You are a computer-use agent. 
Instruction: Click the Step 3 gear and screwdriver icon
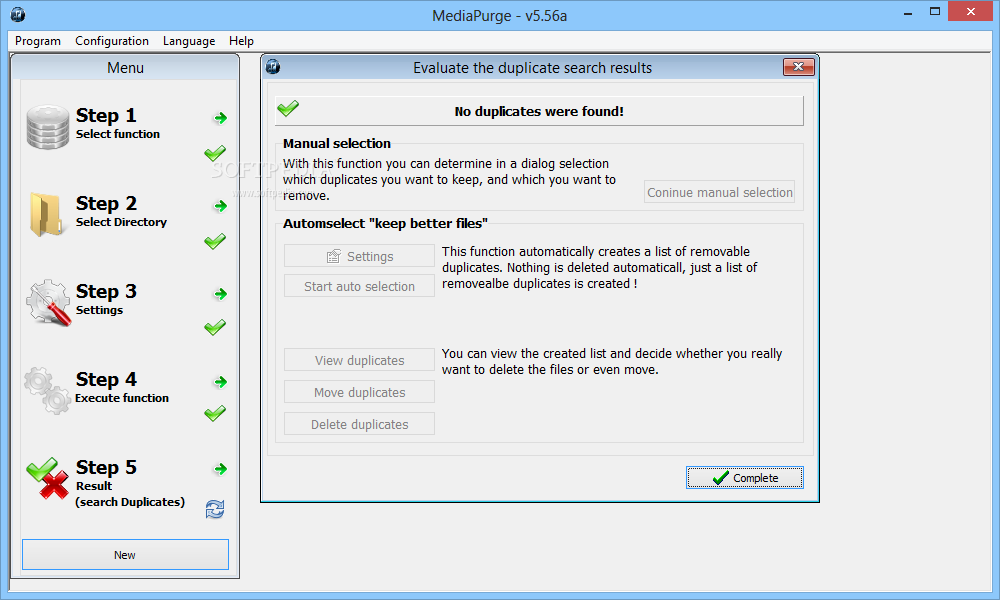tap(48, 303)
